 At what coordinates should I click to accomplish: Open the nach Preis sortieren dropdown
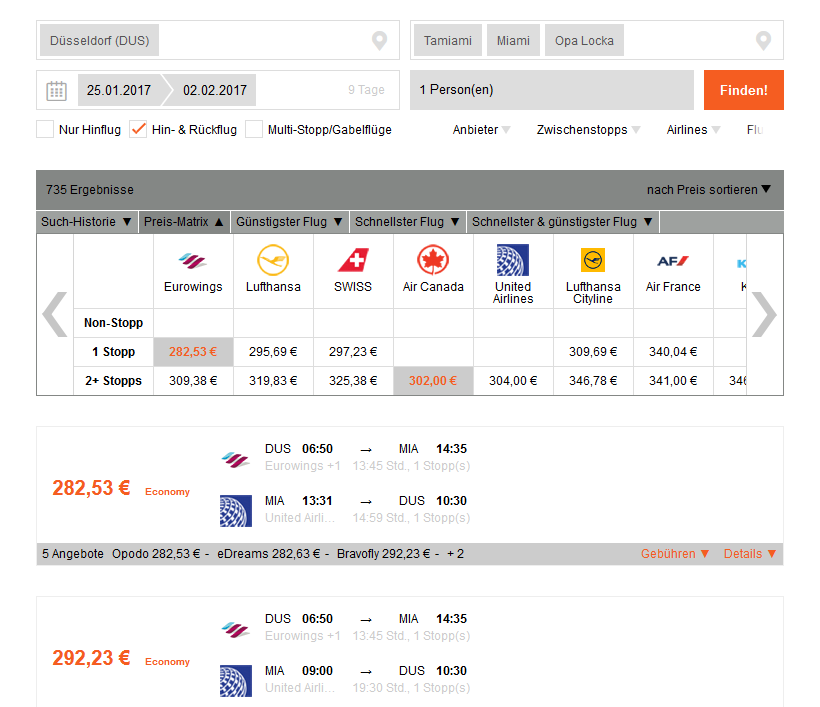pyautogui.click(x=709, y=189)
